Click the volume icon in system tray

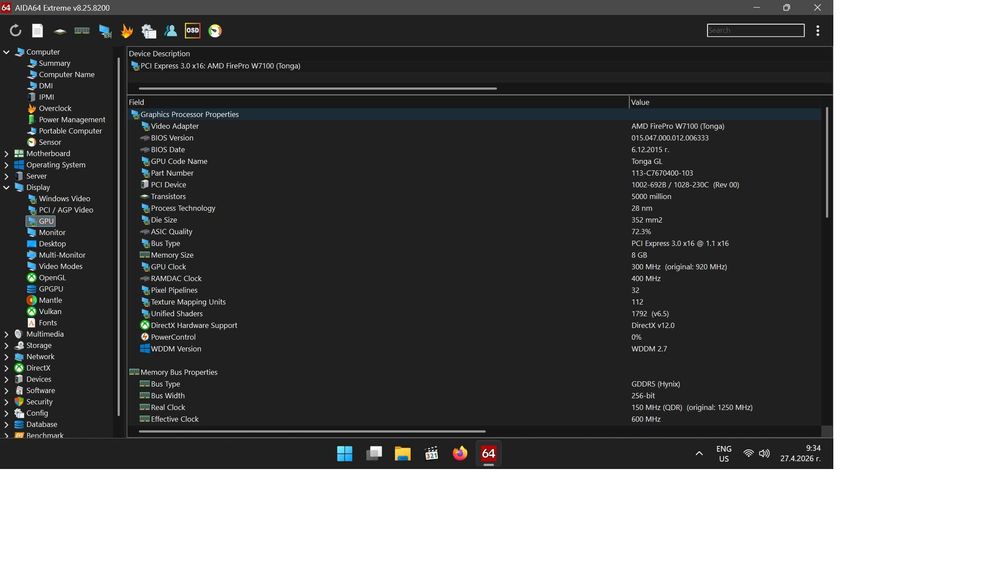coord(764,453)
